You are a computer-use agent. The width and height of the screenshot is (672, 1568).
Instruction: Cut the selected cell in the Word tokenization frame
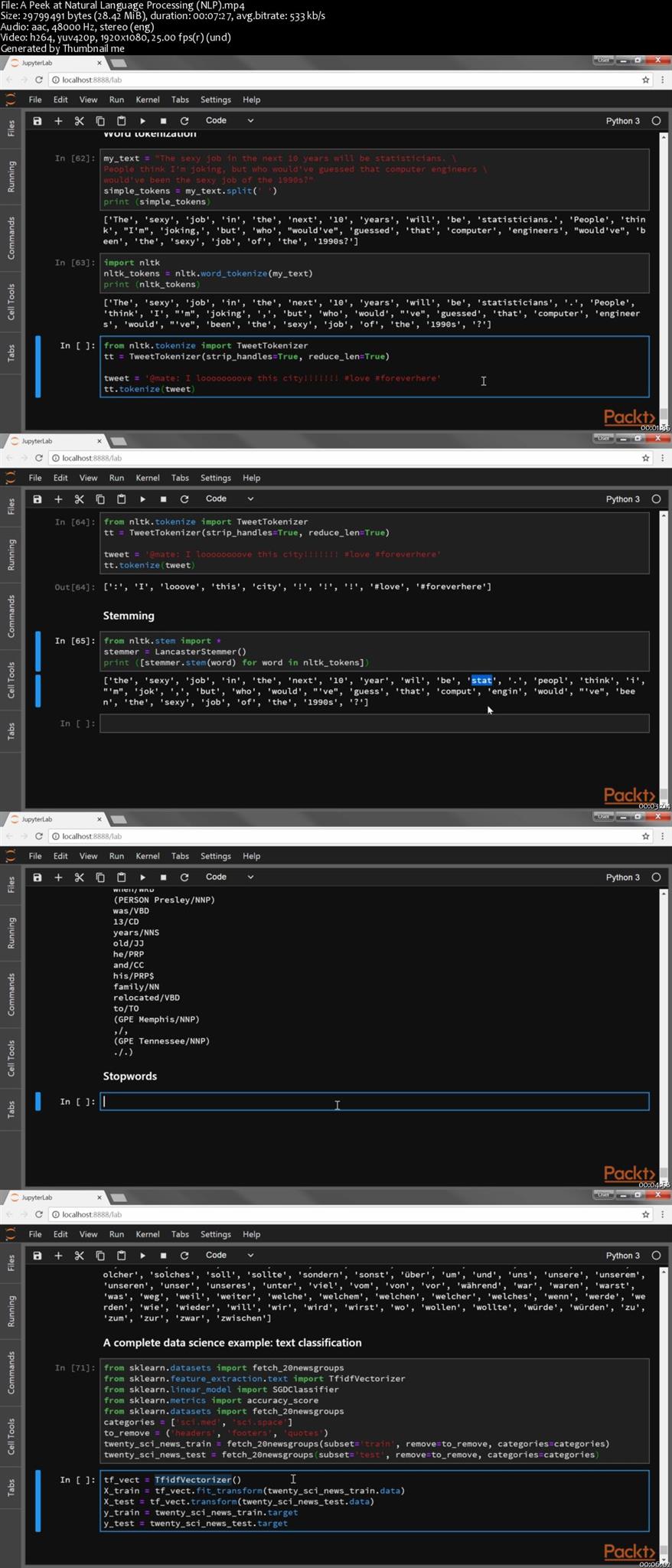pos(79,121)
